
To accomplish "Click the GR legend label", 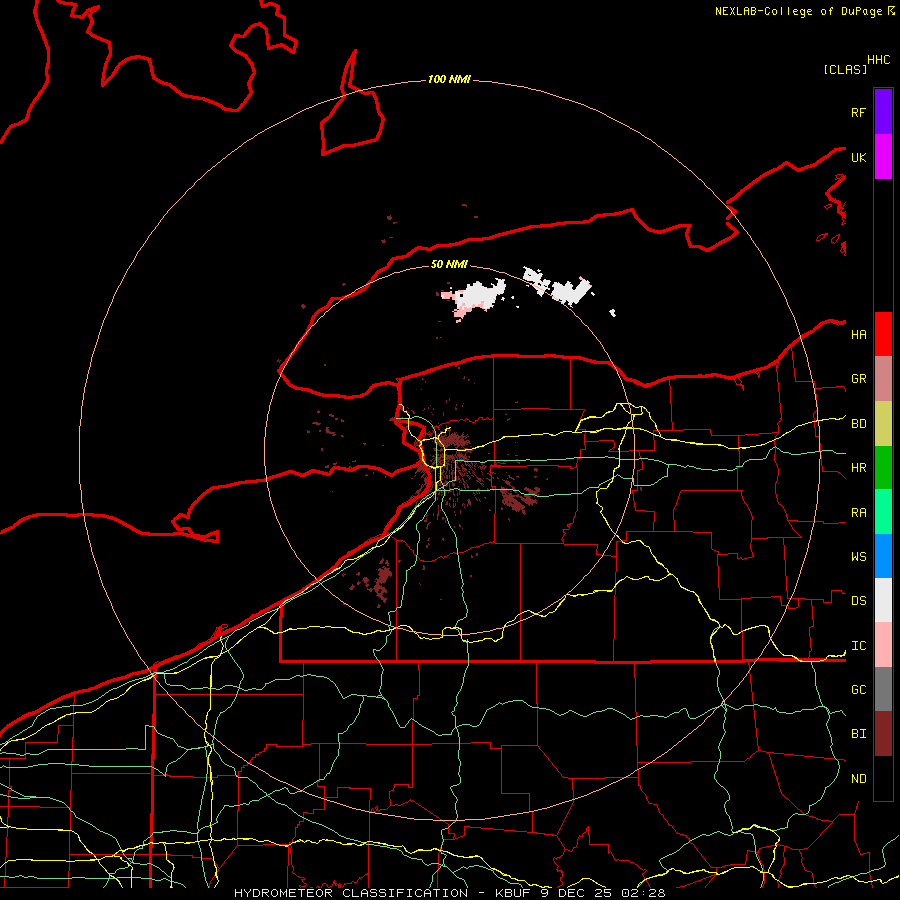I will (x=859, y=379).
